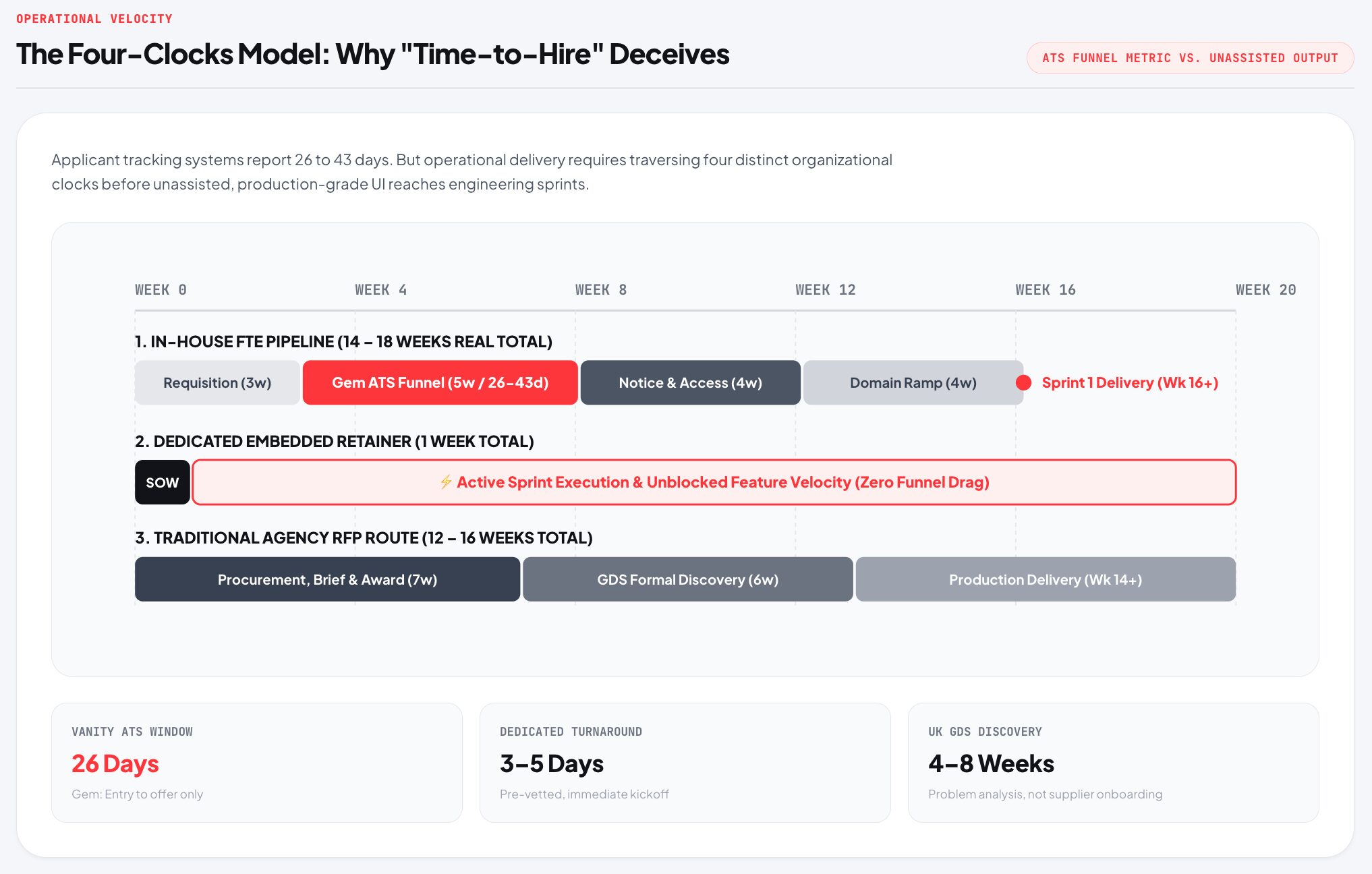Click 'Gem: Entry to offer only' caption
This screenshot has width=1372, height=874.
[138, 794]
